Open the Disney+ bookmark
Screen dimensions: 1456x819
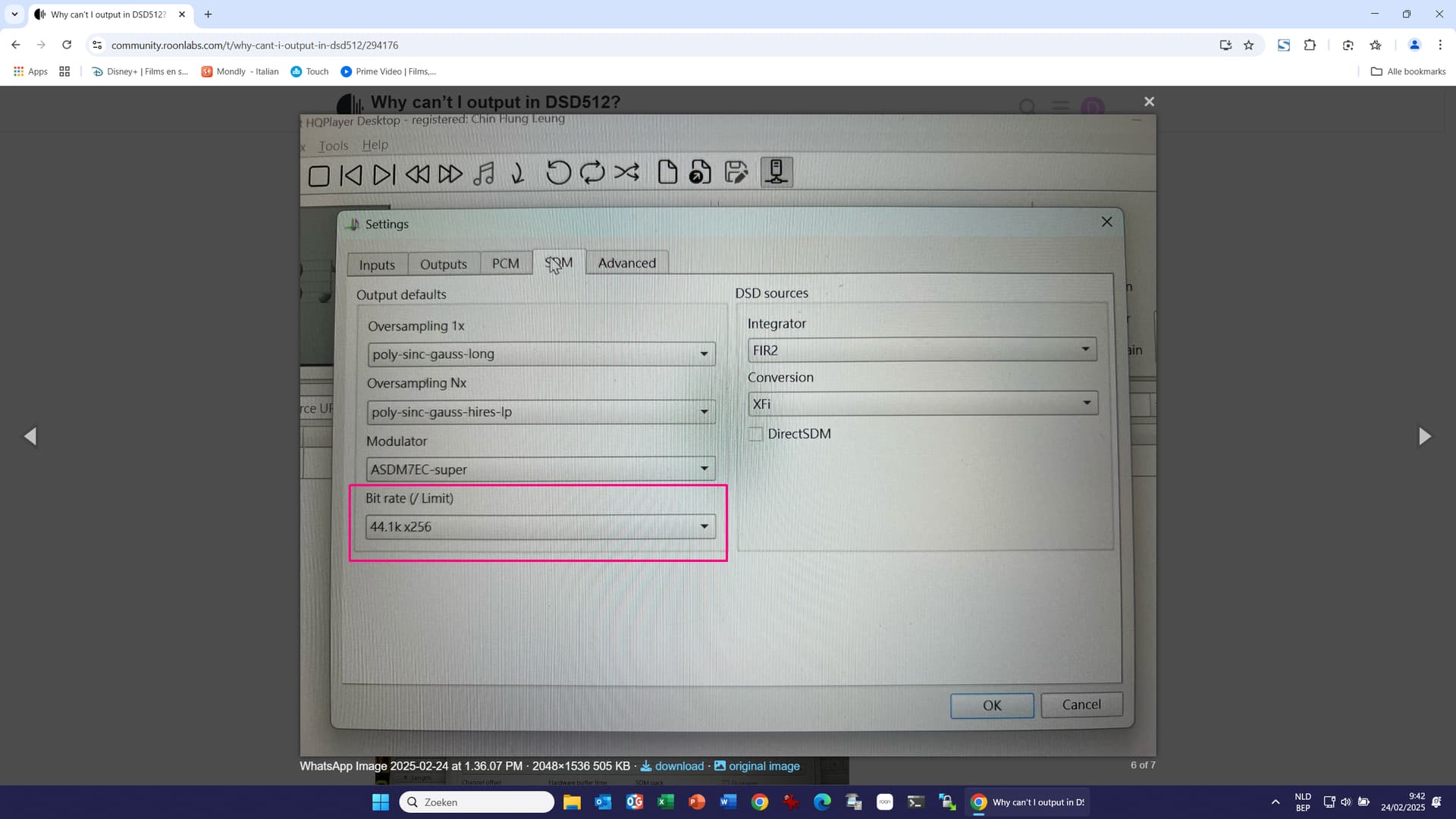140,71
